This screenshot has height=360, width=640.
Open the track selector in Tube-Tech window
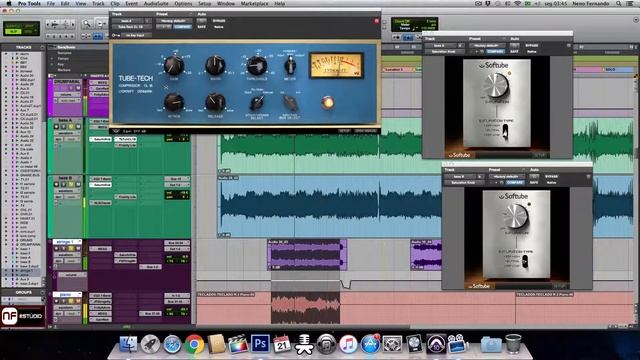pyautogui.click(x=128, y=21)
